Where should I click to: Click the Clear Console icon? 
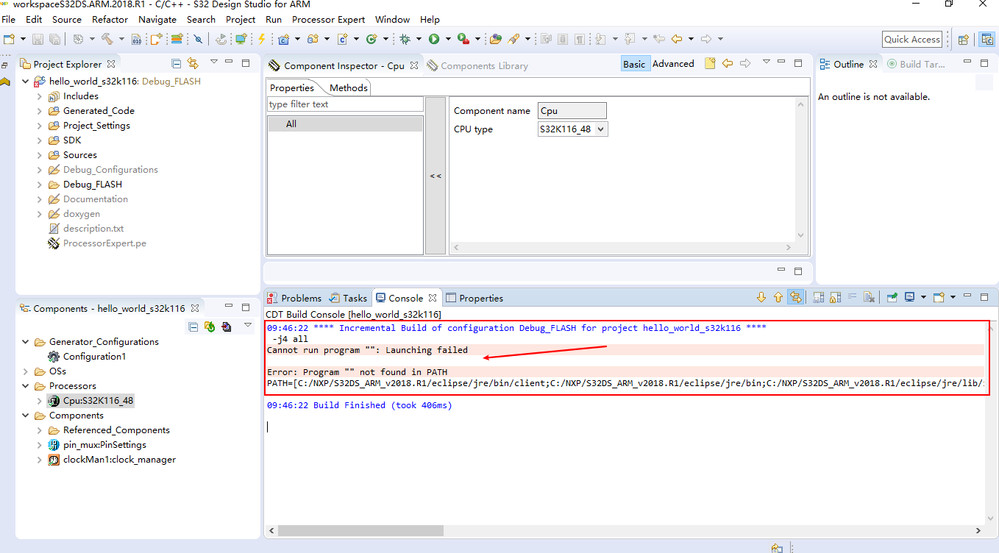[x=869, y=298]
